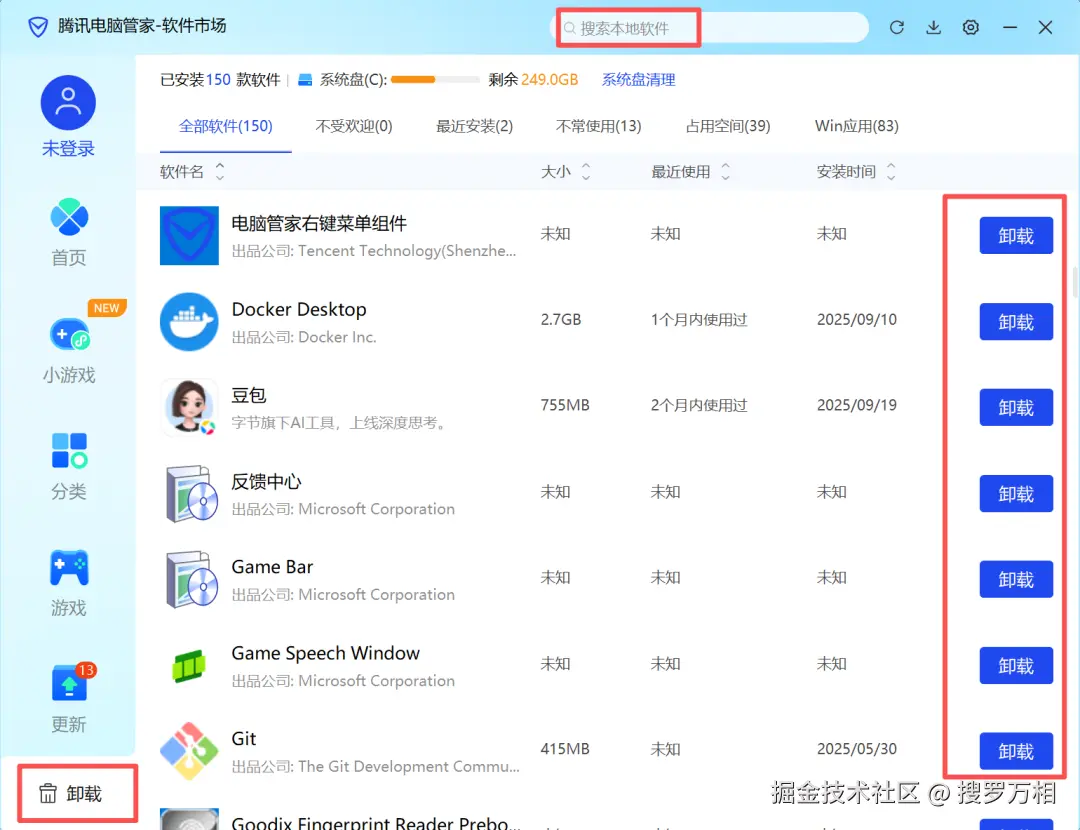This screenshot has width=1080, height=830.
Task: Sort list by 安装时间 column
Action: pyautogui.click(x=855, y=172)
